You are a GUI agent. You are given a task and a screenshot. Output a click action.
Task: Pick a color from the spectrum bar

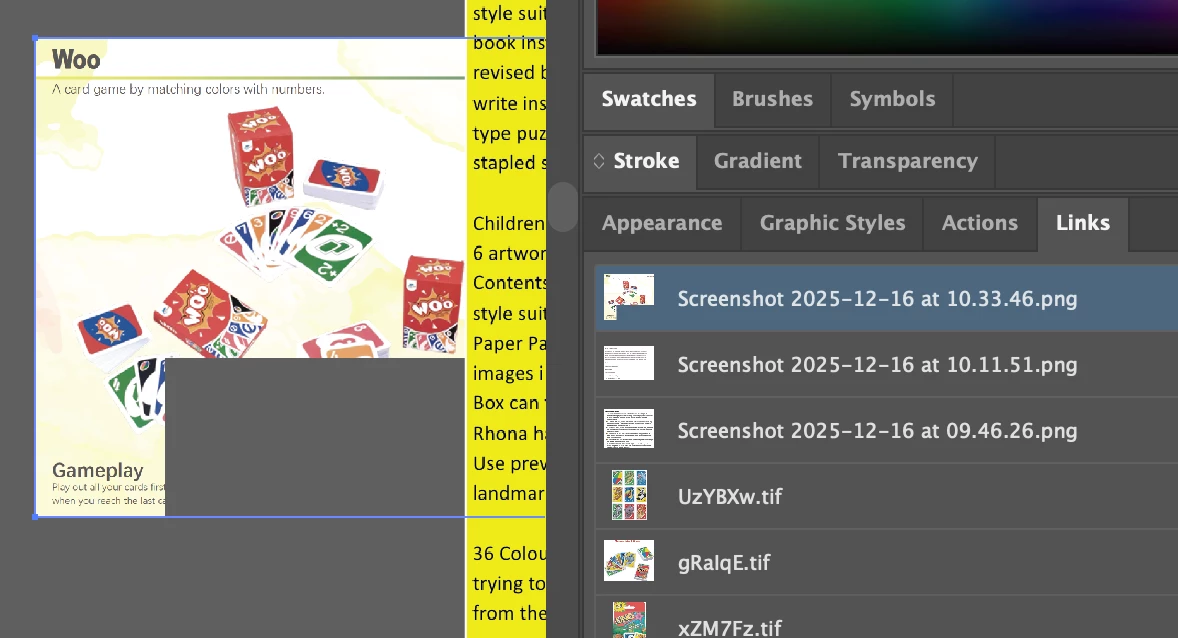pos(887,27)
